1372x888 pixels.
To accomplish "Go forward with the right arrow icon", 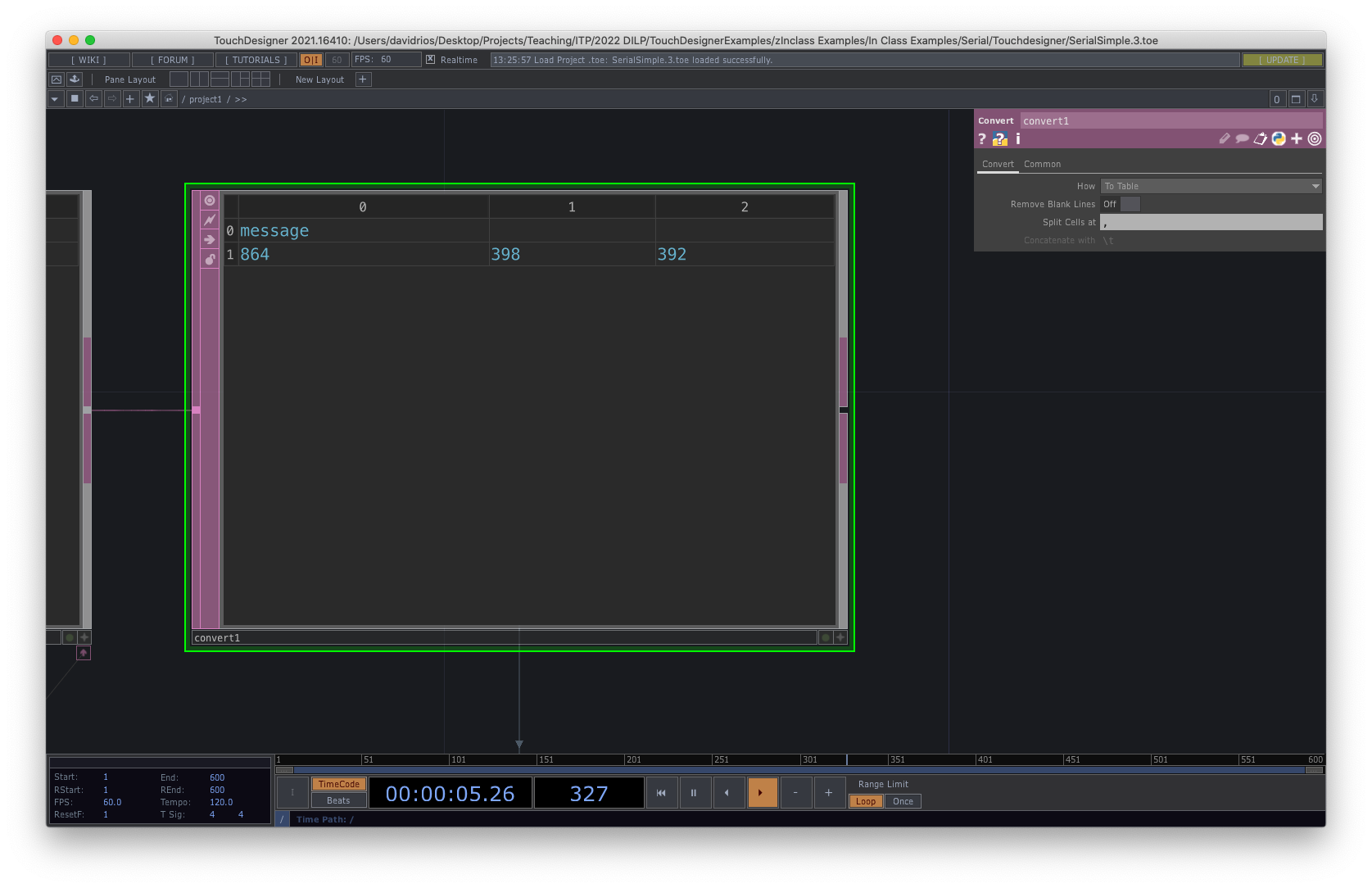I will click(112, 99).
